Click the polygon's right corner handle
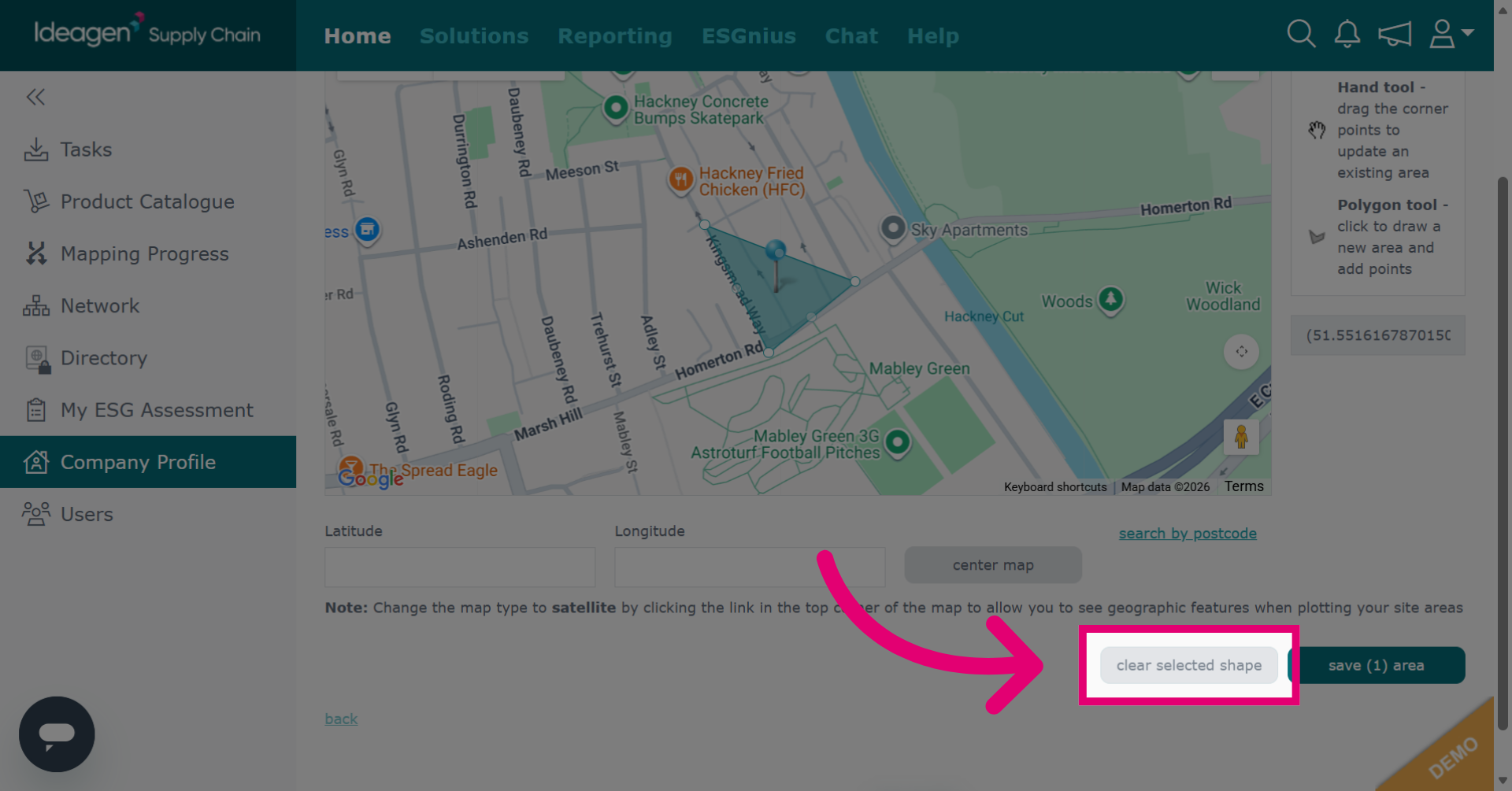This screenshot has height=791, width=1512. click(855, 281)
